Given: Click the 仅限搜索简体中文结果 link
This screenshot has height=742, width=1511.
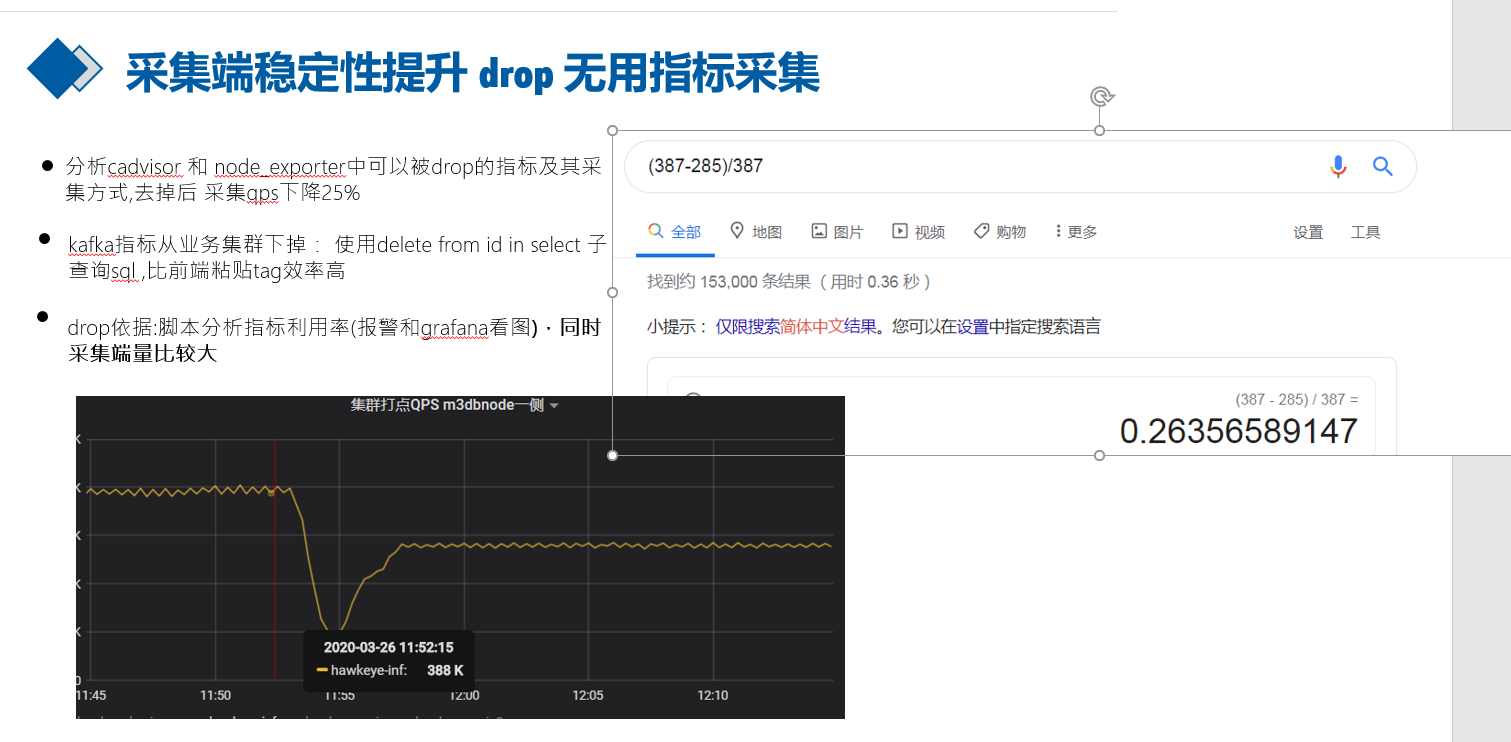Looking at the screenshot, I should [x=796, y=327].
